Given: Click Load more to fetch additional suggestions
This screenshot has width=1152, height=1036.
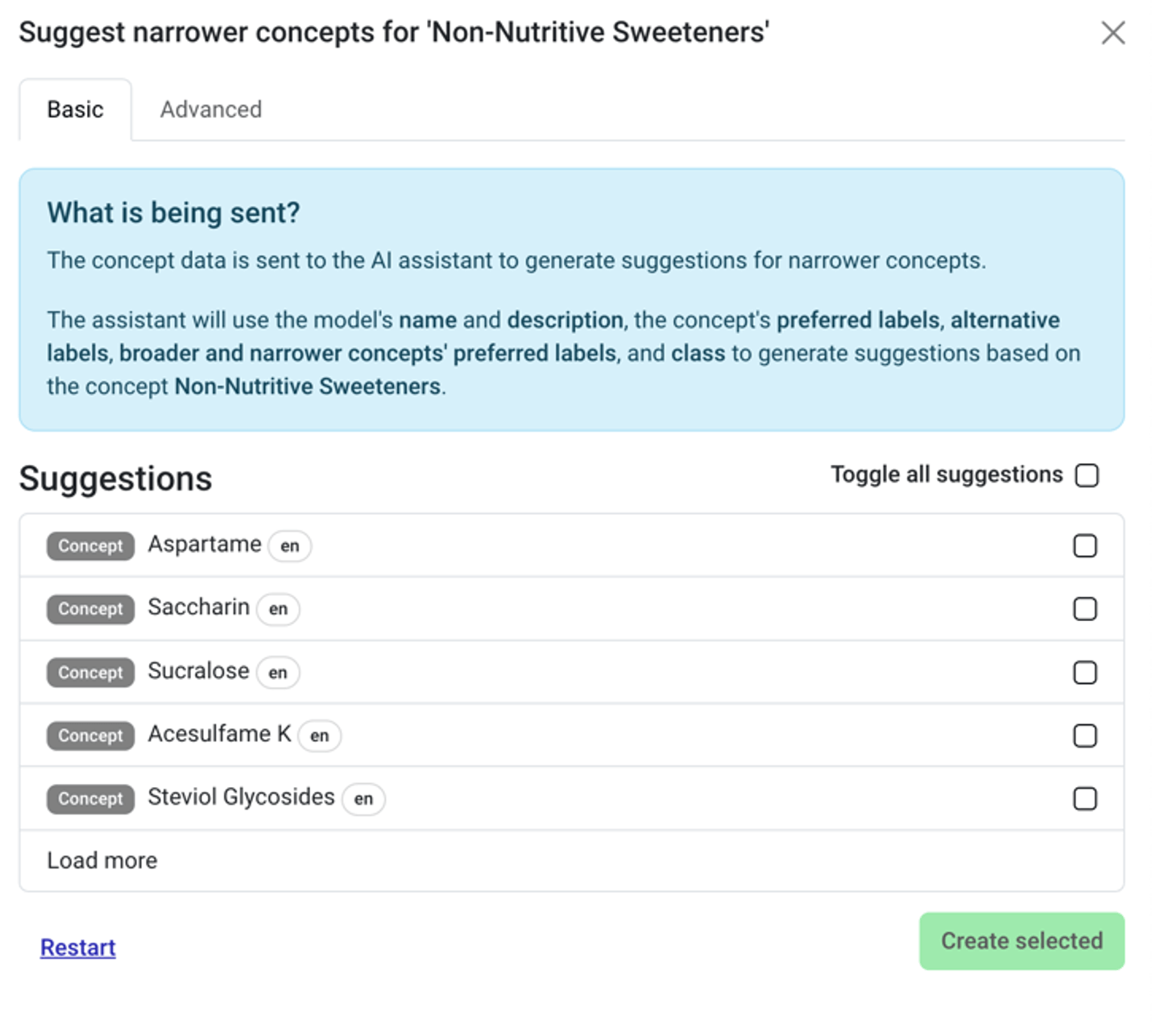Looking at the screenshot, I should (x=102, y=860).
